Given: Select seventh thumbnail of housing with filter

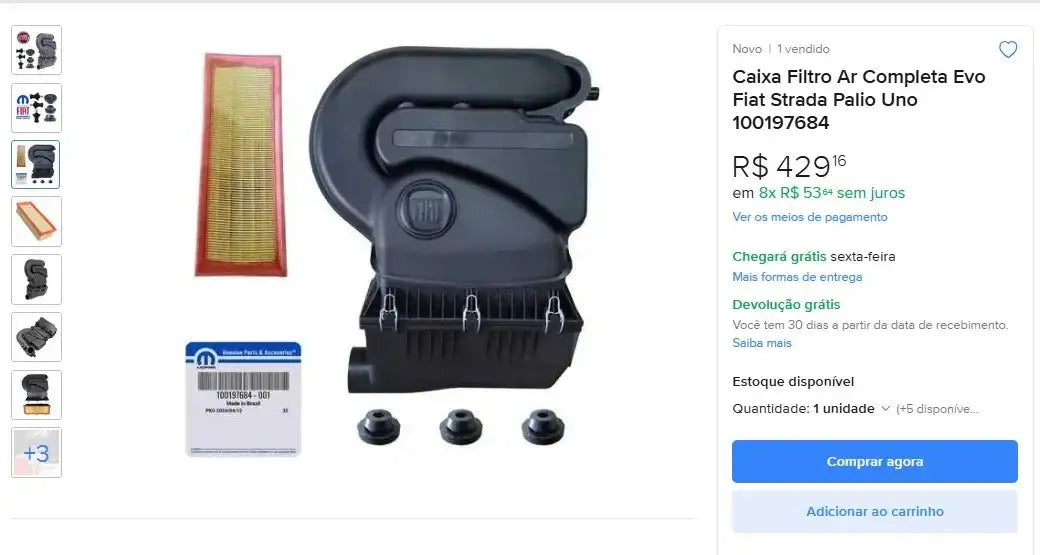Looking at the screenshot, I should [x=36, y=395].
